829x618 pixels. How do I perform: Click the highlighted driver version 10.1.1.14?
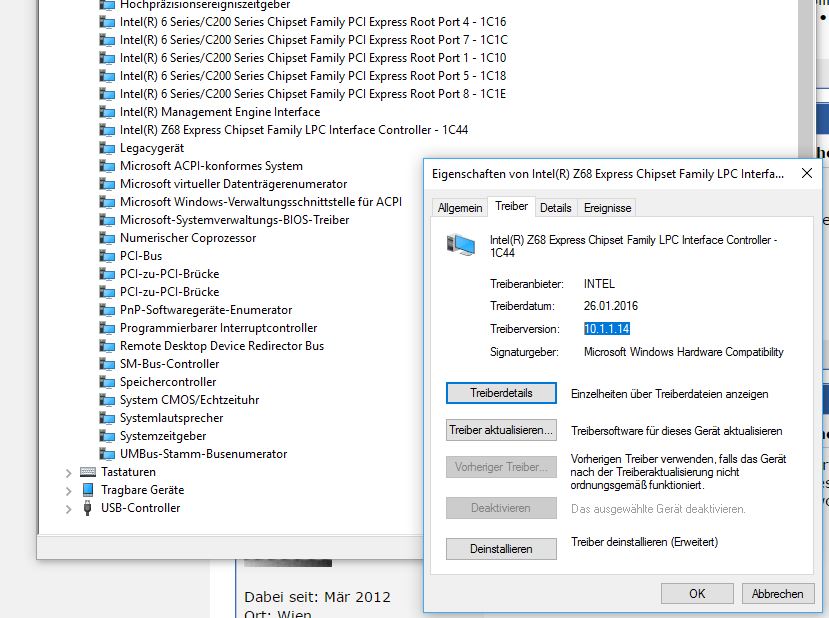pyautogui.click(x=606, y=329)
